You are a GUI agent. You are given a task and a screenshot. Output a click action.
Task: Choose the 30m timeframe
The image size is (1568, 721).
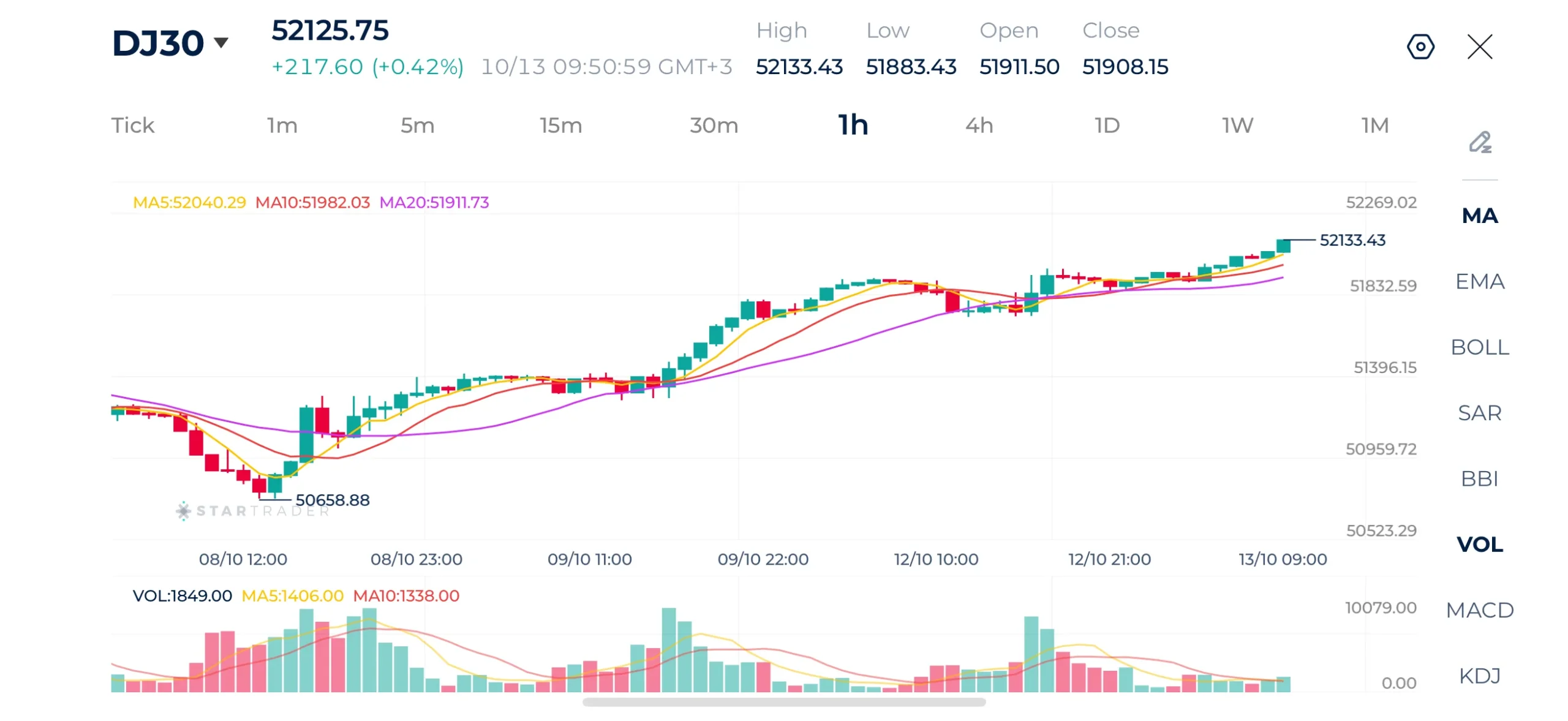[x=714, y=126]
